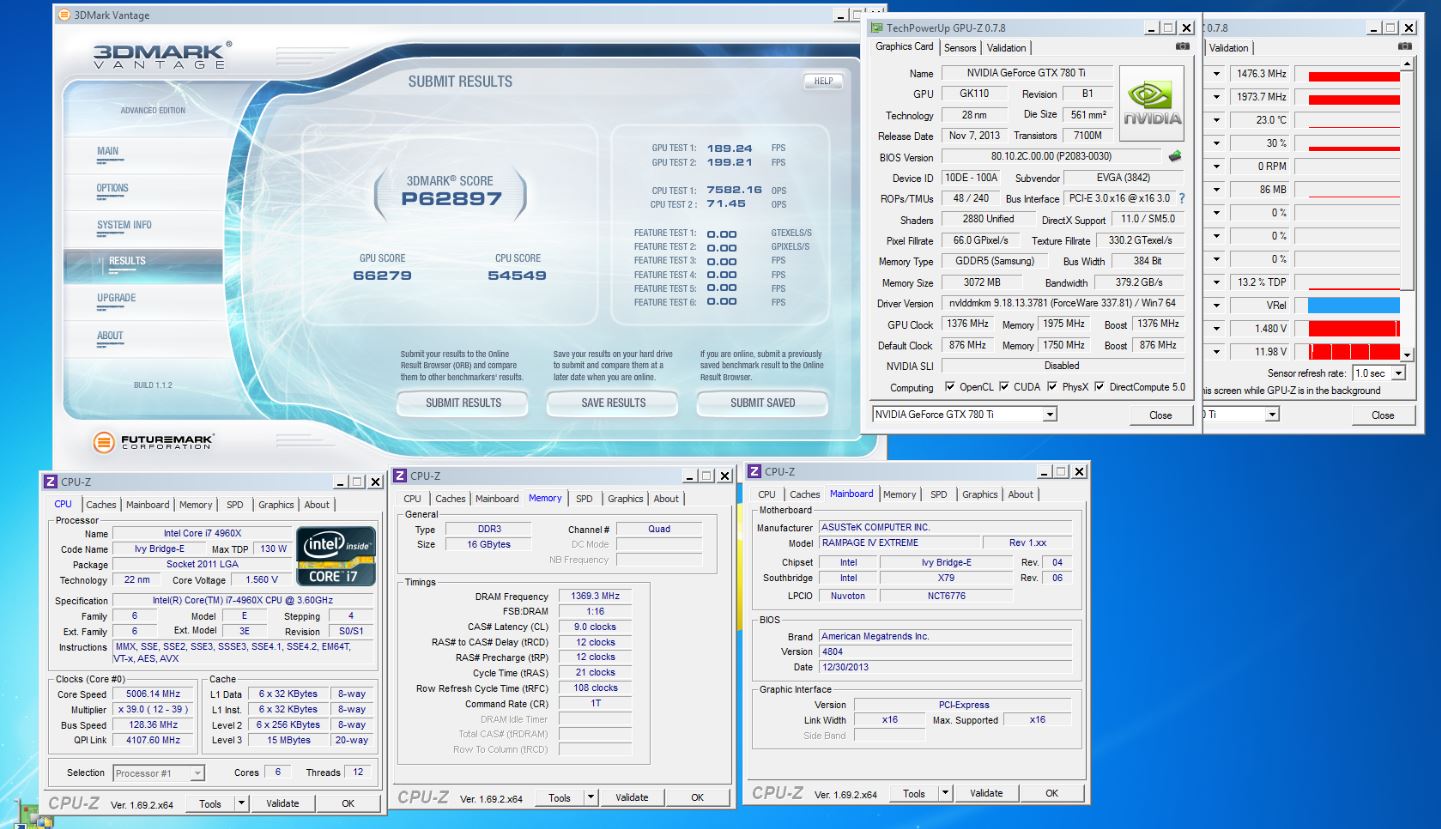Viewport: 1441px width, 829px height.
Task: Open the Processor #1 selection box in CPU-Z
Action: [x=158, y=773]
